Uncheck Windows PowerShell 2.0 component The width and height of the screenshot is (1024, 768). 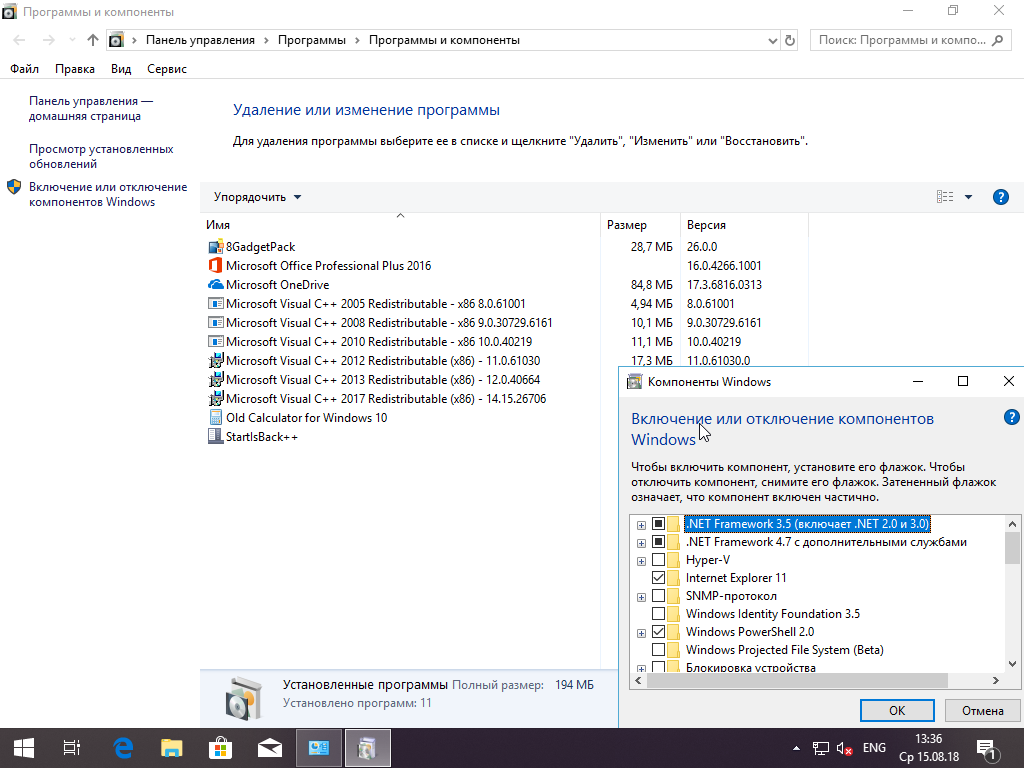tap(658, 632)
